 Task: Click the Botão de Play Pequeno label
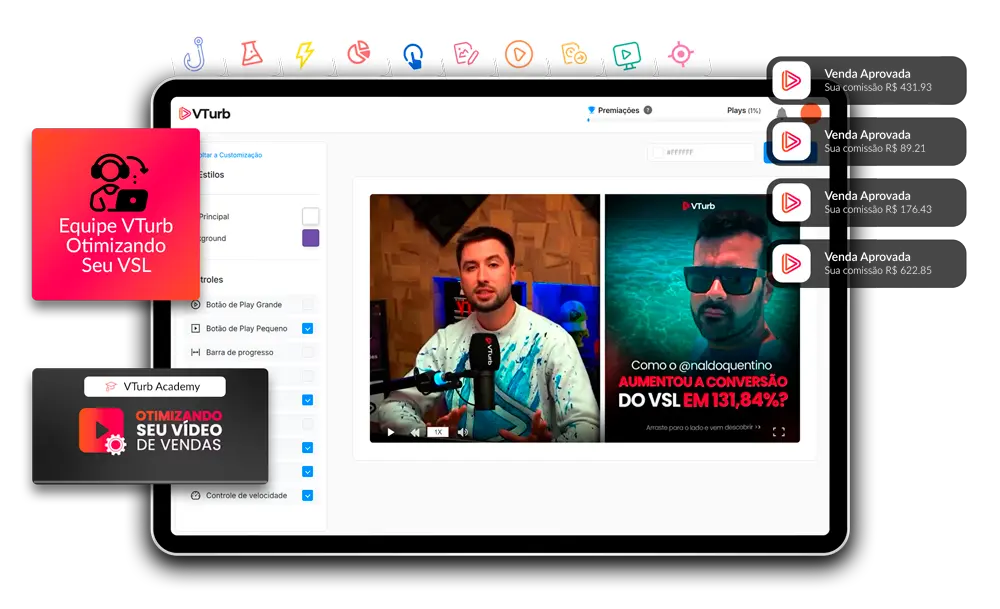click(x=246, y=328)
